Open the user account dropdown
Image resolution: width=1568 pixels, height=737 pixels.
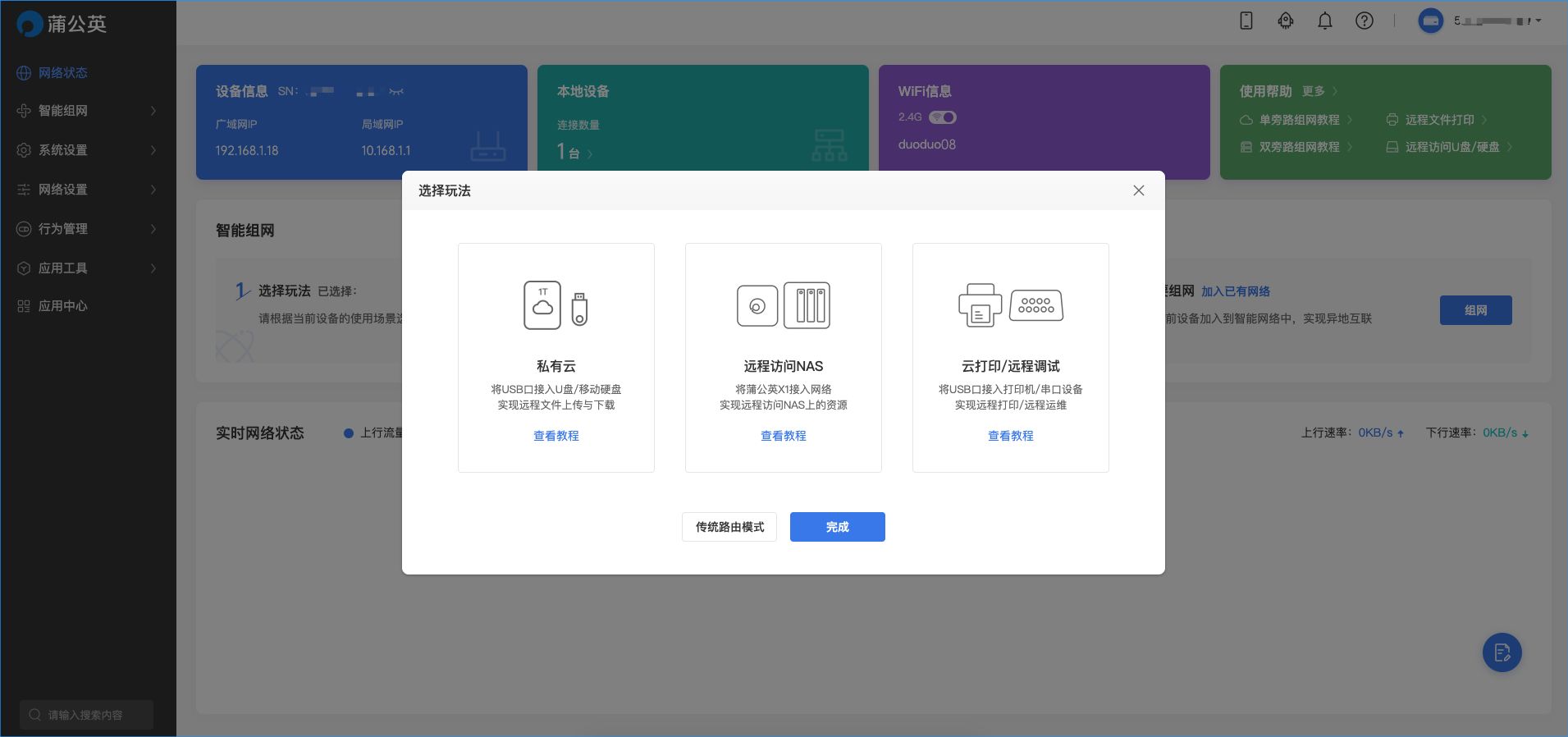1479,21
